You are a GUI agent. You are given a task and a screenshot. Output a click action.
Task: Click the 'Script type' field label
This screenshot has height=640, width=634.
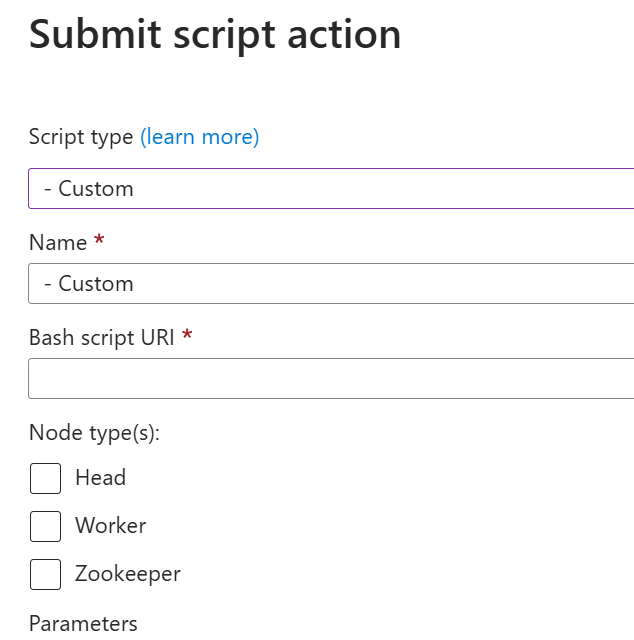click(81, 137)
